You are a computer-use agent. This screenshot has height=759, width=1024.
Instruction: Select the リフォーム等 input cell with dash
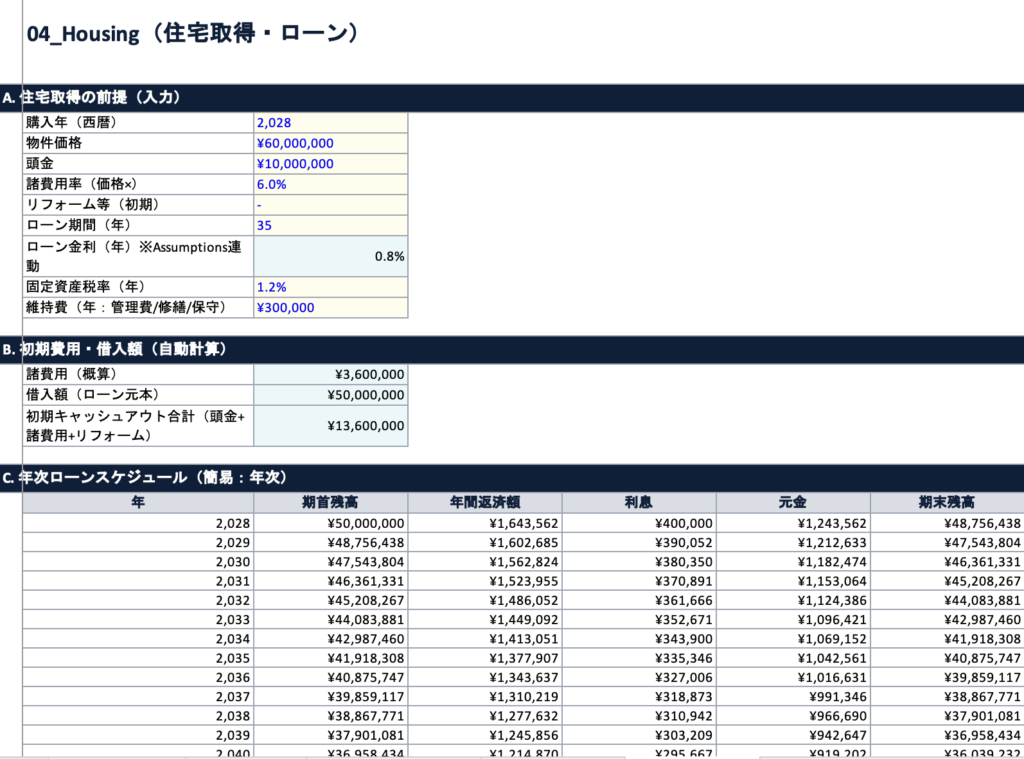330,205
